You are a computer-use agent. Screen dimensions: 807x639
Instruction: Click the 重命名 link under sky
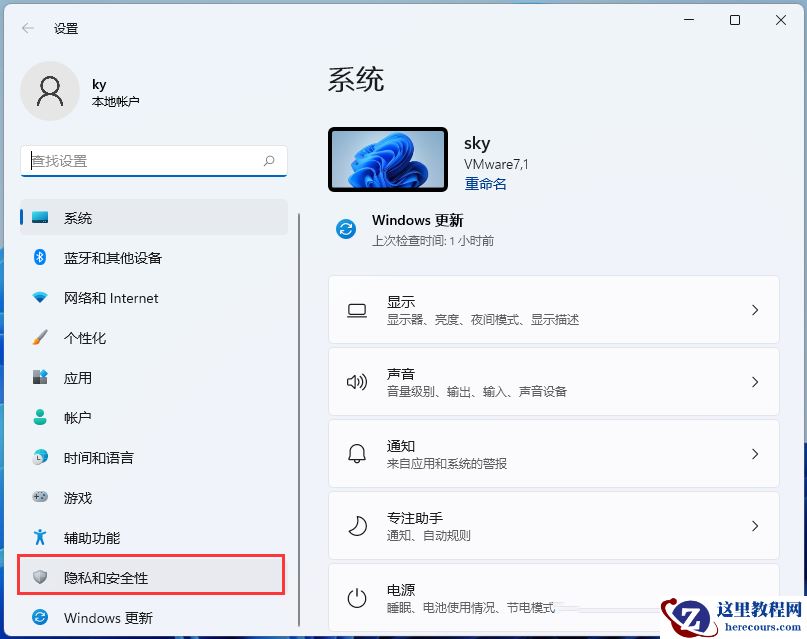[x=486, y=184]
